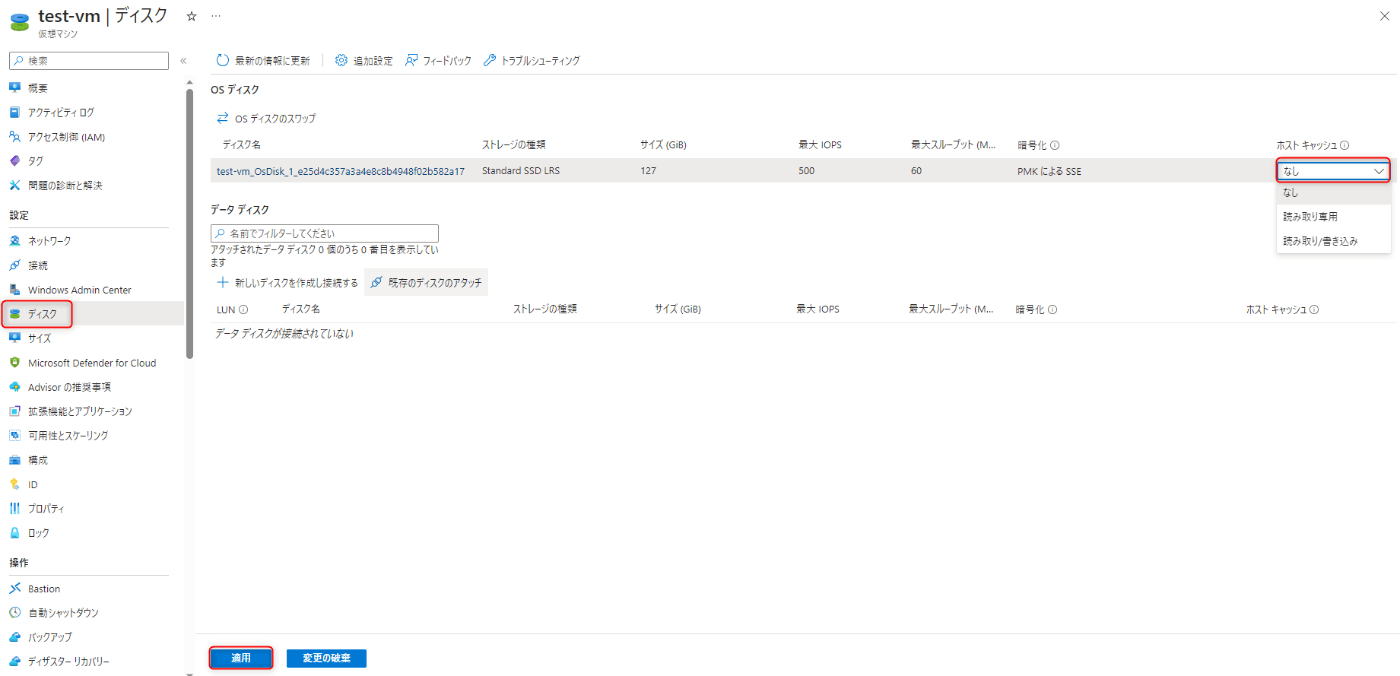Click the 名前でフィルターしてください filter field
This screenshot has height=676, width=1400.
(324, 233)
